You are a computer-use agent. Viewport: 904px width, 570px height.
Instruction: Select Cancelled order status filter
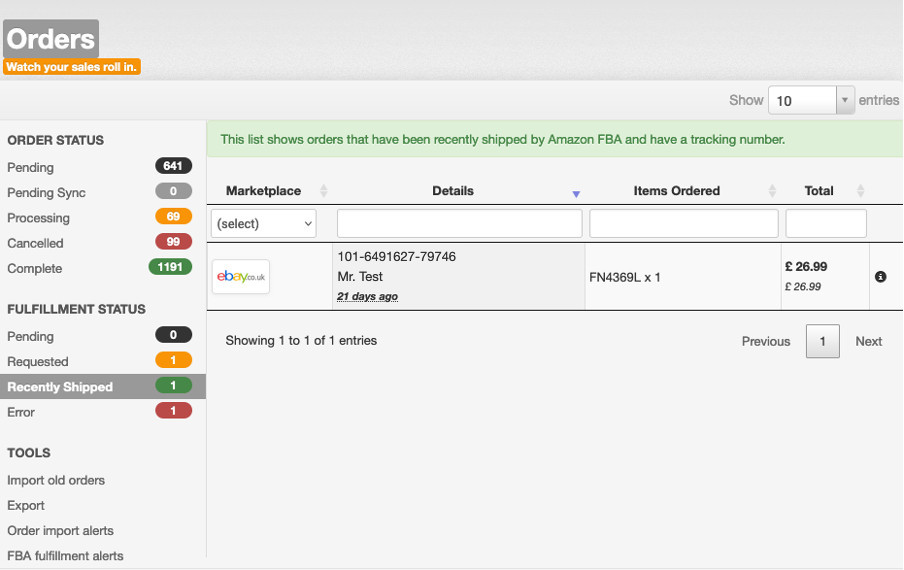[x=35, y=243]
